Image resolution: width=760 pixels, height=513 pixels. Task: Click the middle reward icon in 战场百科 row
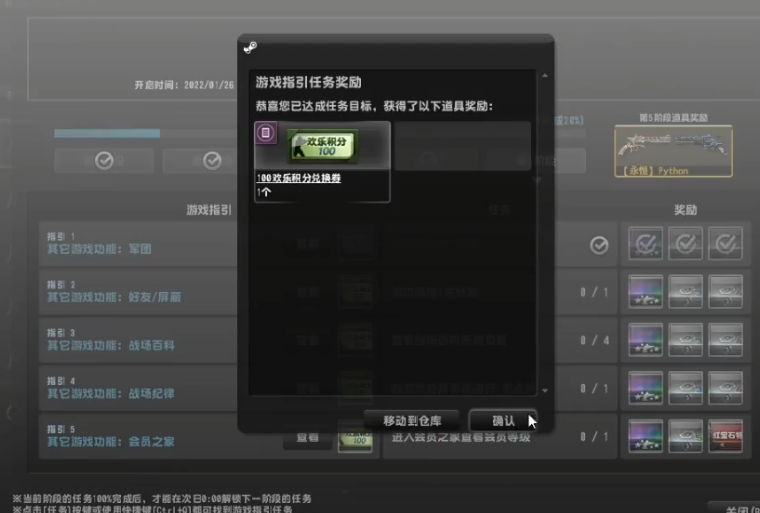coord(685,340)
